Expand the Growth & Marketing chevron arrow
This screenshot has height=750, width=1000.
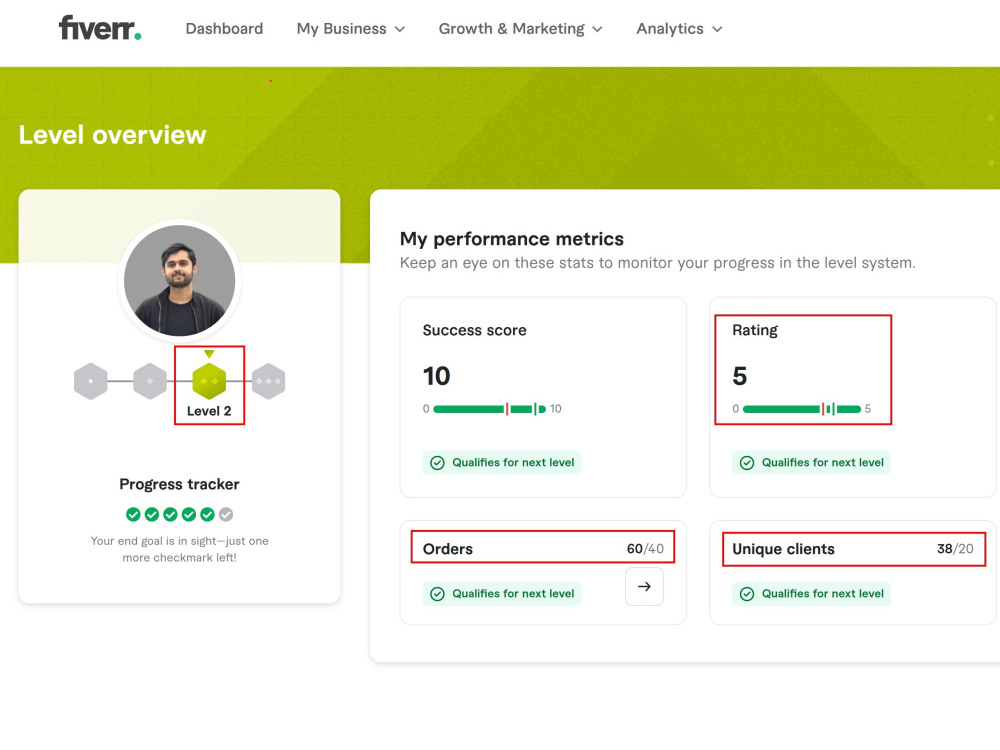(597, 29)
